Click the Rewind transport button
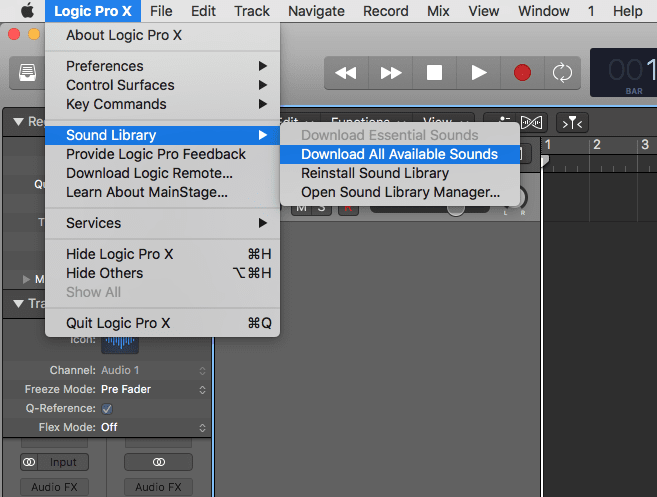 coord(346,72)
